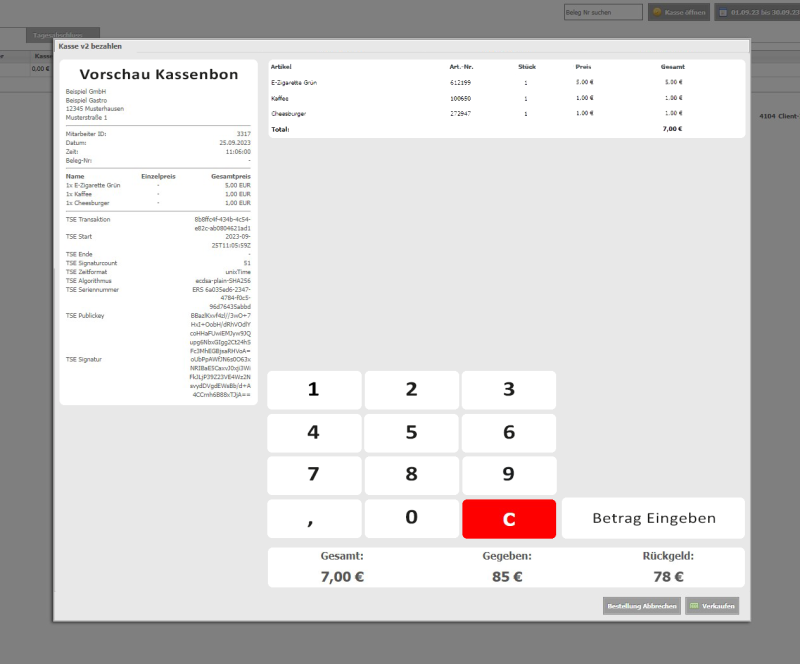Click article number 612199
800x664 pixels.
(460, 82)
